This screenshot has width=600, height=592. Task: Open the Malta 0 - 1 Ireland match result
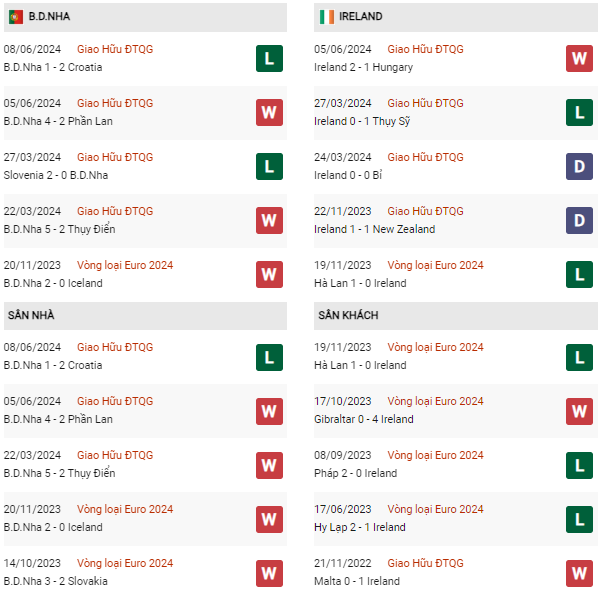coord(357,581)
